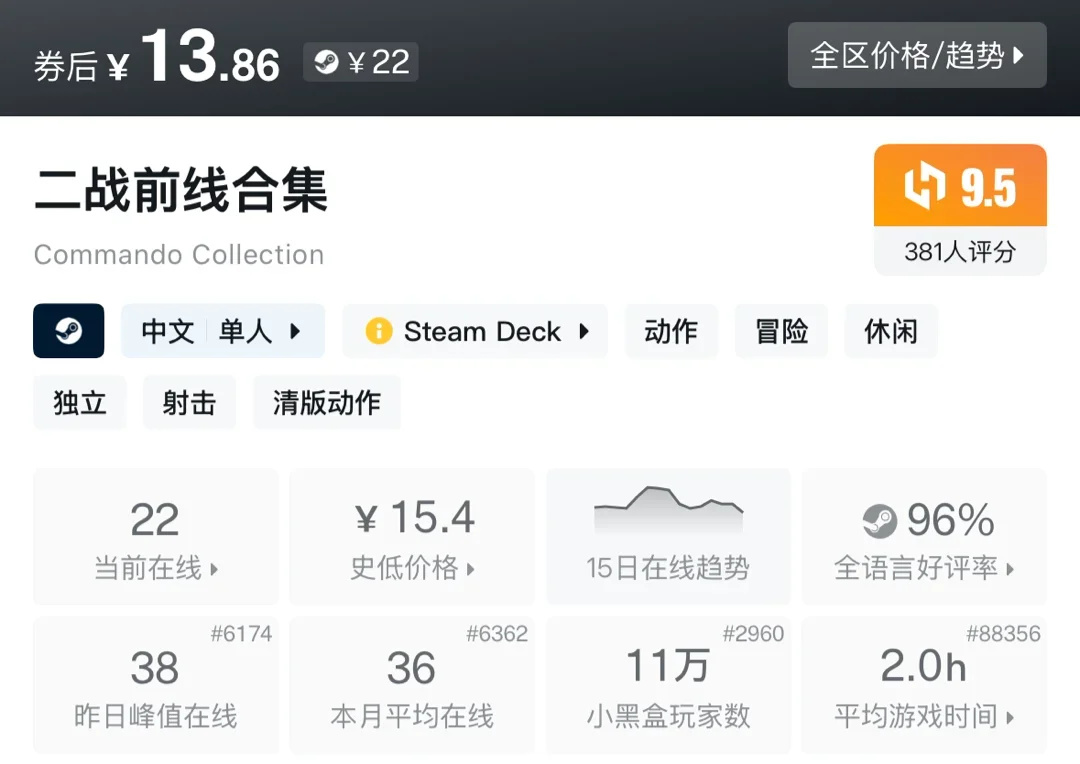Click the Steam Deck yellow info icon
Viewport: 1080px width, 764px height.
point(379,331)
